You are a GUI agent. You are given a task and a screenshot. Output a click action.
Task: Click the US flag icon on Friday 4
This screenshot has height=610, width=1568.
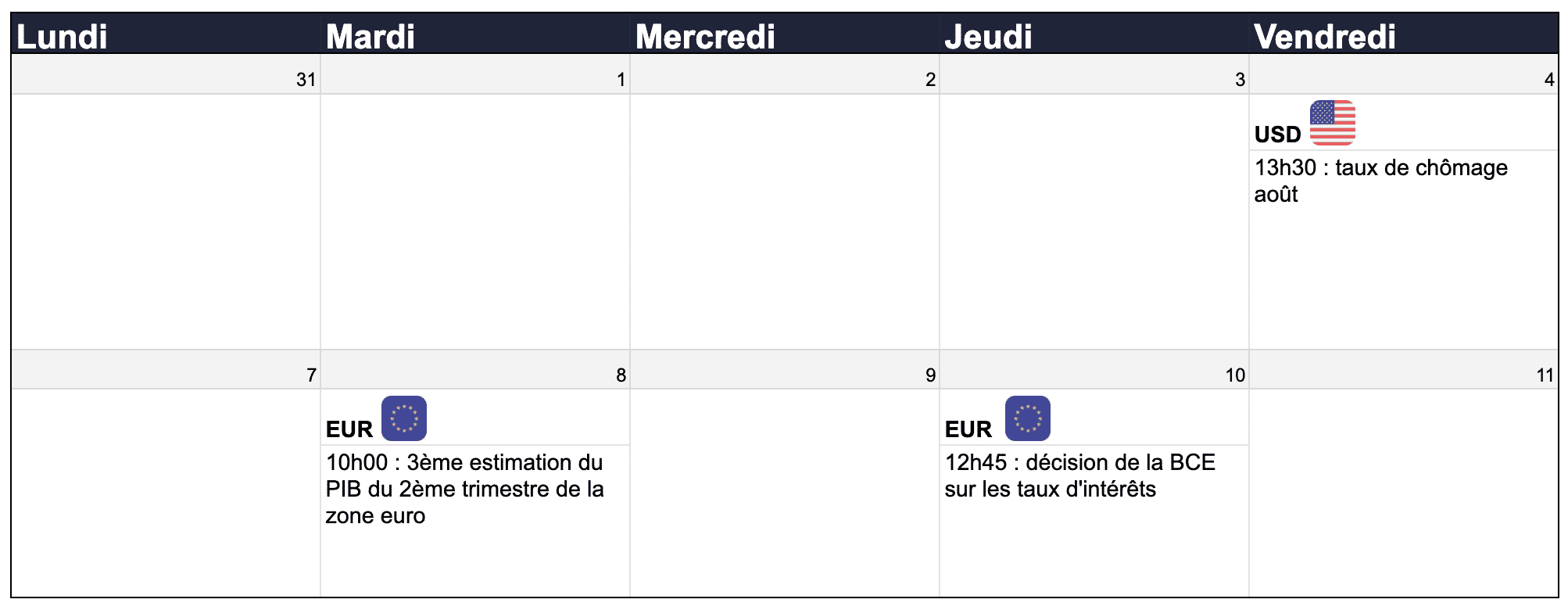1332,123
